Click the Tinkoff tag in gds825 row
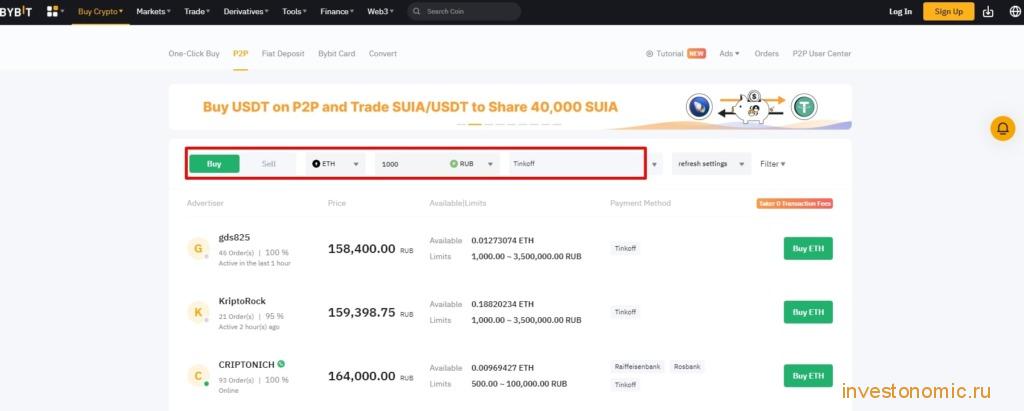Screen dimensions: 1024x411 (625, 248)
